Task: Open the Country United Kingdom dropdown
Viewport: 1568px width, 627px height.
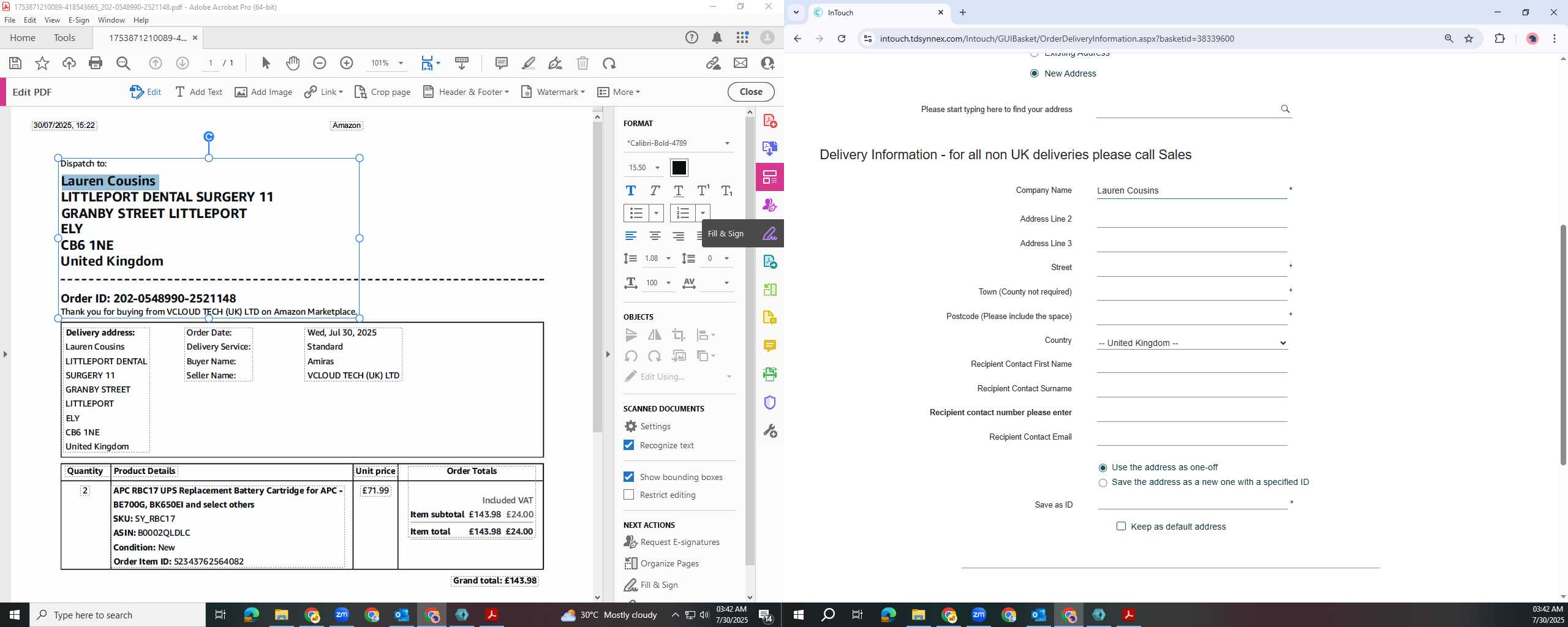Action: pos(1192,343)
